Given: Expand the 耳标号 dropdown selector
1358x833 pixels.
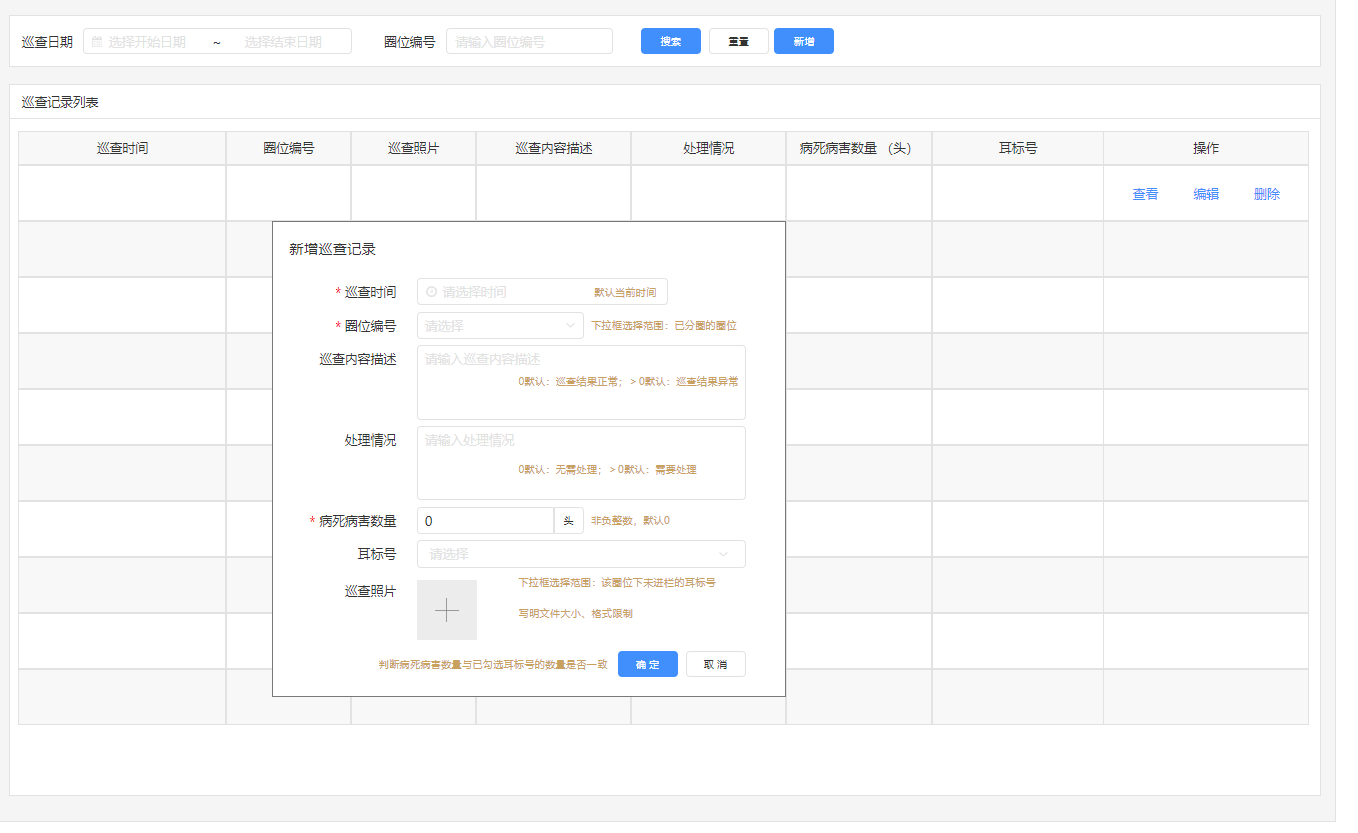Looking at the screenshot, I should click(581, 554).
